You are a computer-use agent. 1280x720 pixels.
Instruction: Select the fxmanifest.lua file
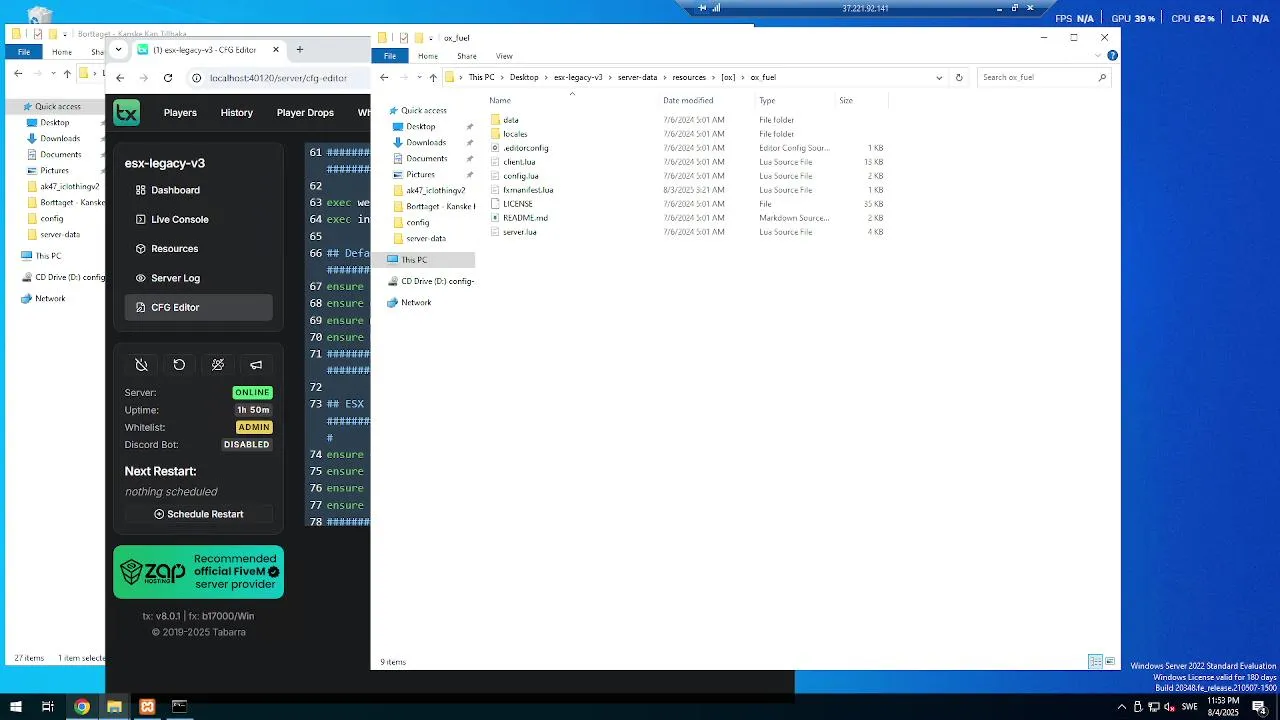(528, 190)
